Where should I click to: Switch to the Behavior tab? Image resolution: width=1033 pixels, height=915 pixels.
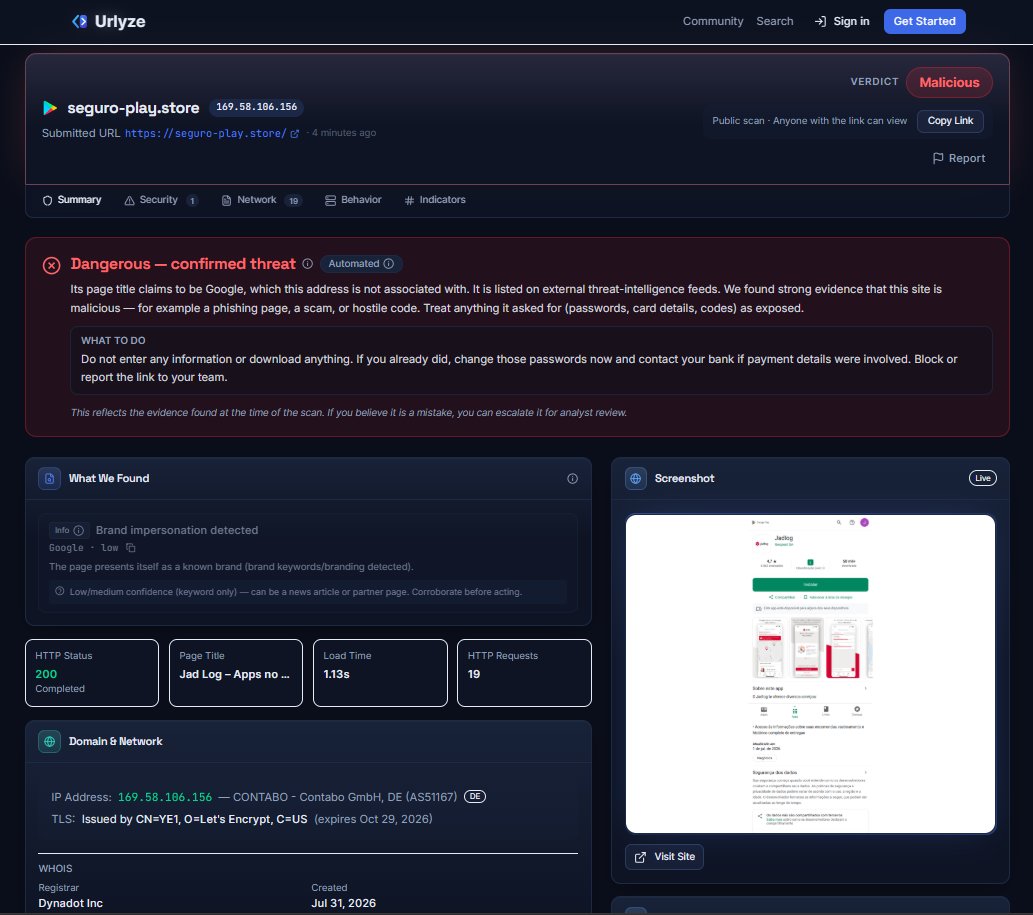coord(353,200)
